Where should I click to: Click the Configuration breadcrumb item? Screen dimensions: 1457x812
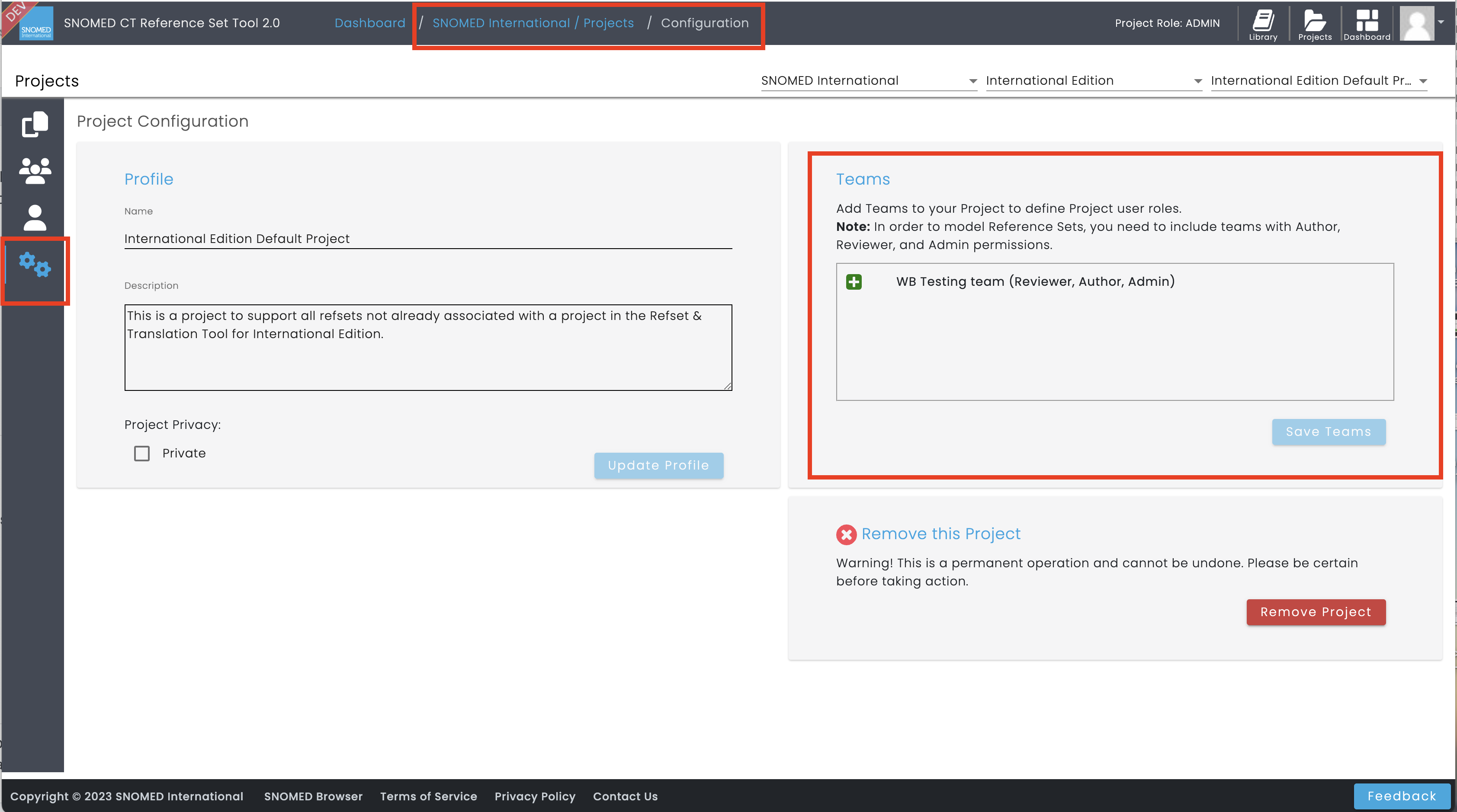[x=705, y=23]
